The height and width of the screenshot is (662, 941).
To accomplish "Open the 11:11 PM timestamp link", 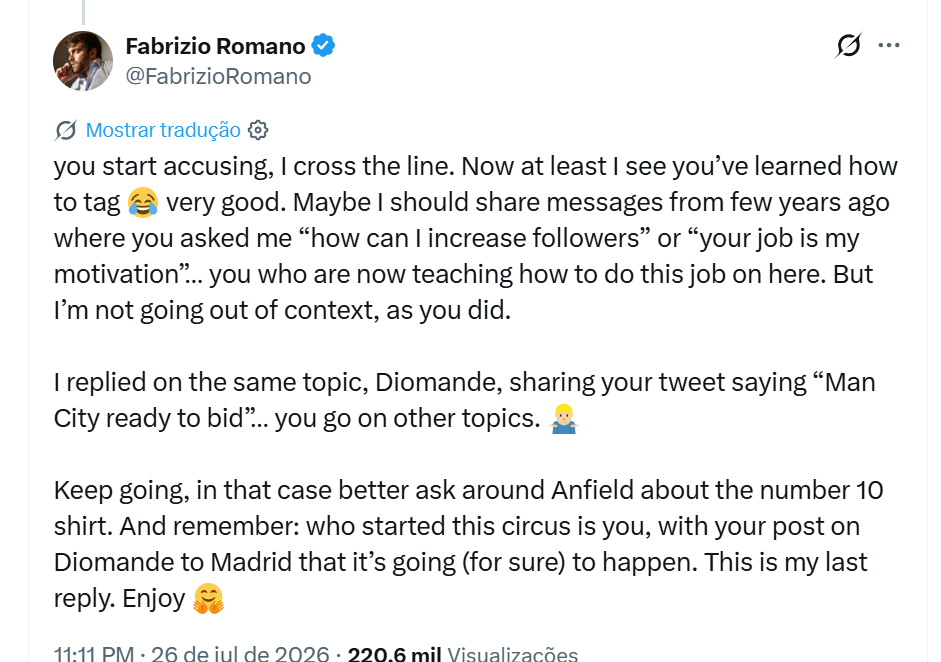I will 94,654.
